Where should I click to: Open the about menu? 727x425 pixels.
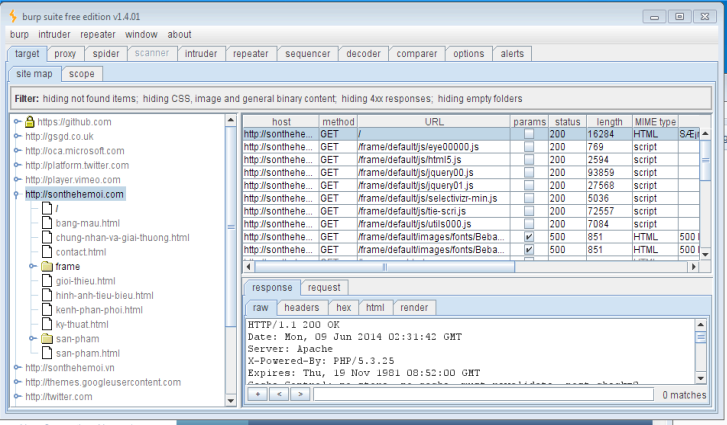click(x=179, y=34)
